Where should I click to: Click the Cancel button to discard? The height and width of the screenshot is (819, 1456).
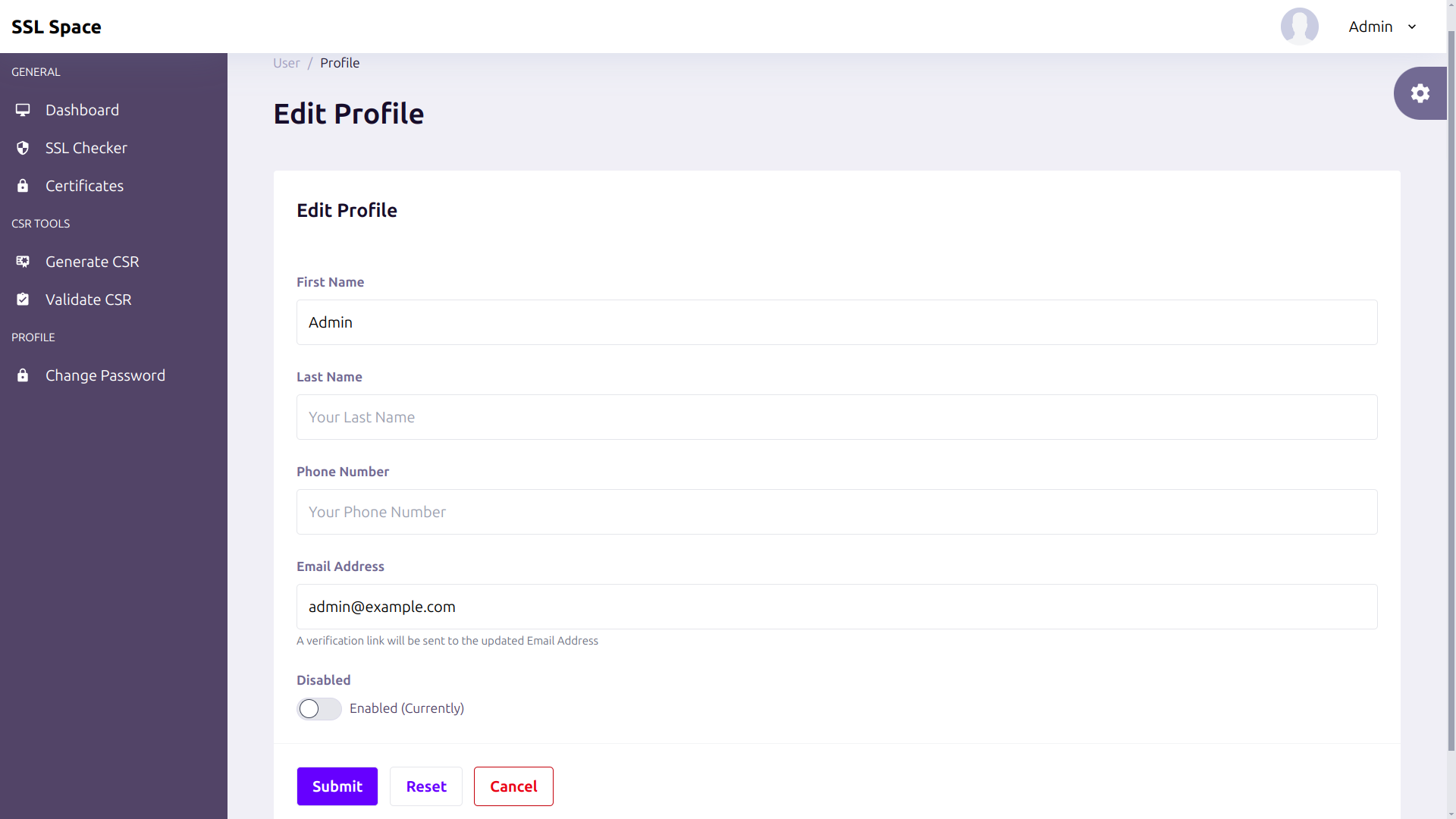(513, 786)
